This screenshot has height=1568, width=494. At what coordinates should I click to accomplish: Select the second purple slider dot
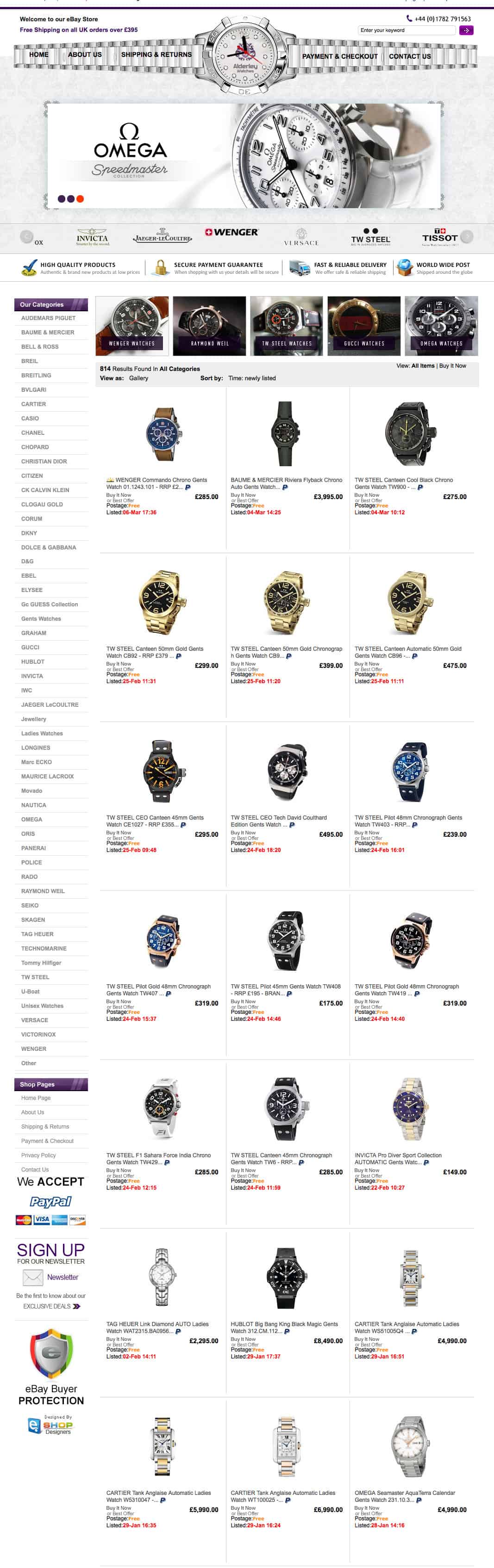click(x=71, y=198)
